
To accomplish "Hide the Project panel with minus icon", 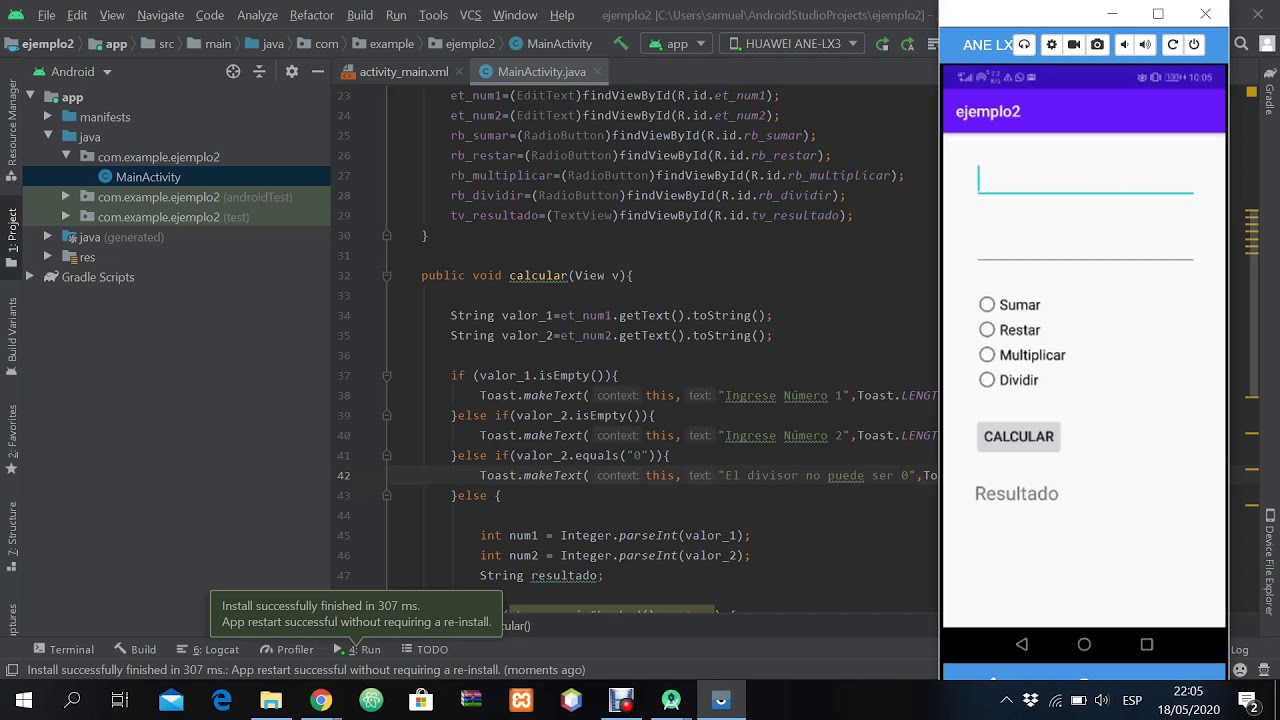I will click(x=318, y=72).
